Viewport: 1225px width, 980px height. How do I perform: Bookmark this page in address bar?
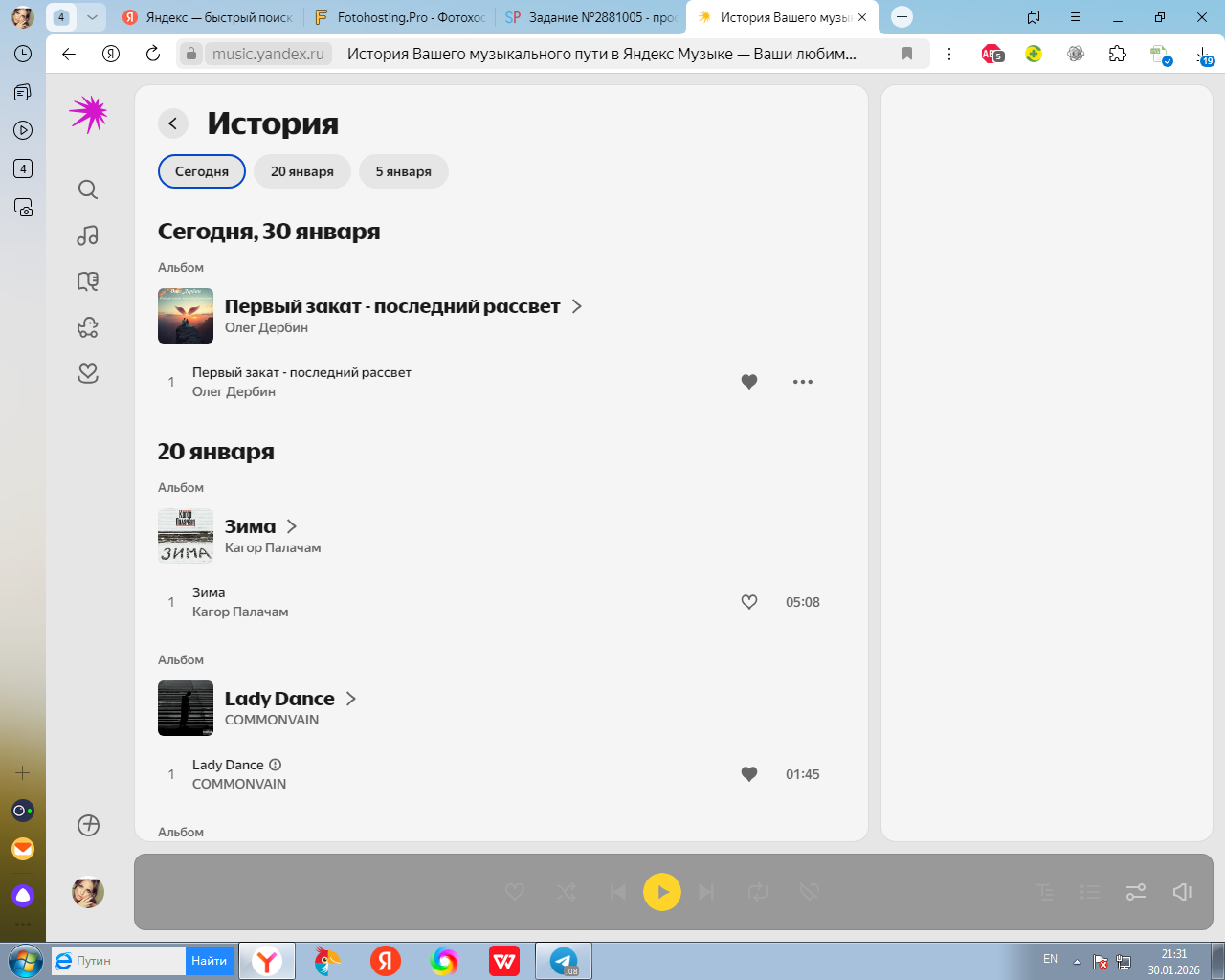pos(907,54)
